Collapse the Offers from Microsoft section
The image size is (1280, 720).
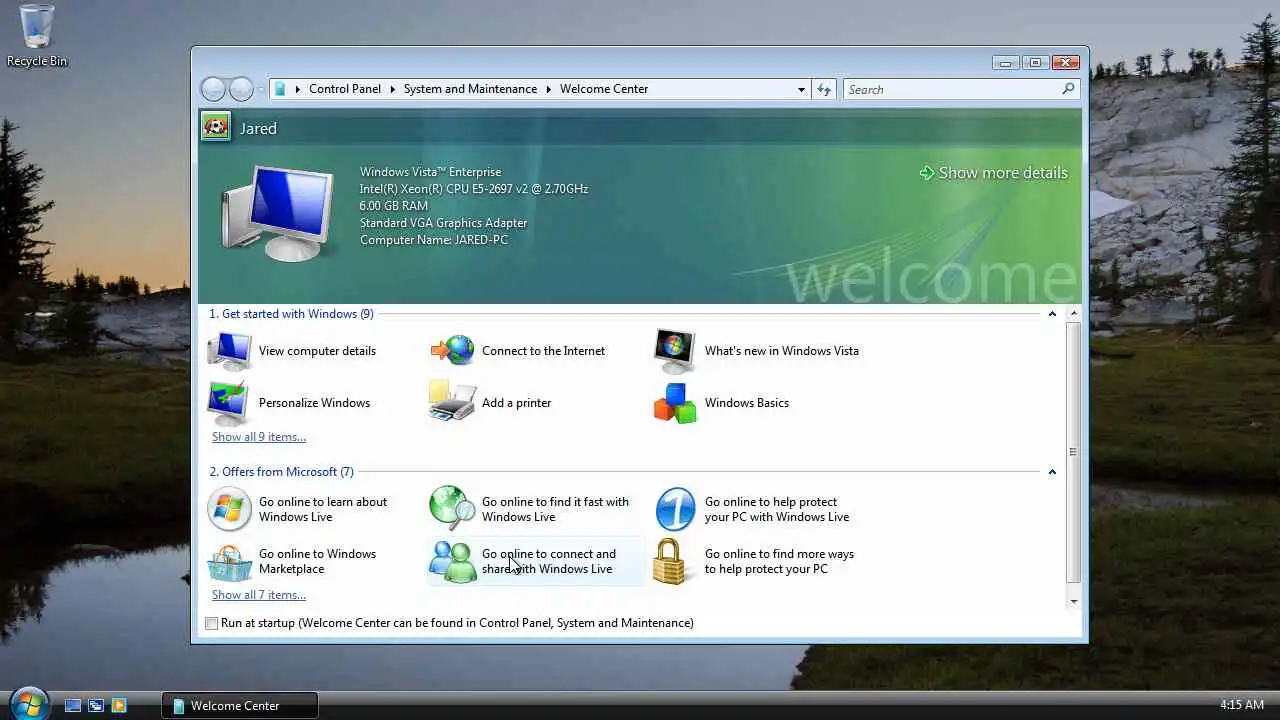click(x=1052, y=472)
